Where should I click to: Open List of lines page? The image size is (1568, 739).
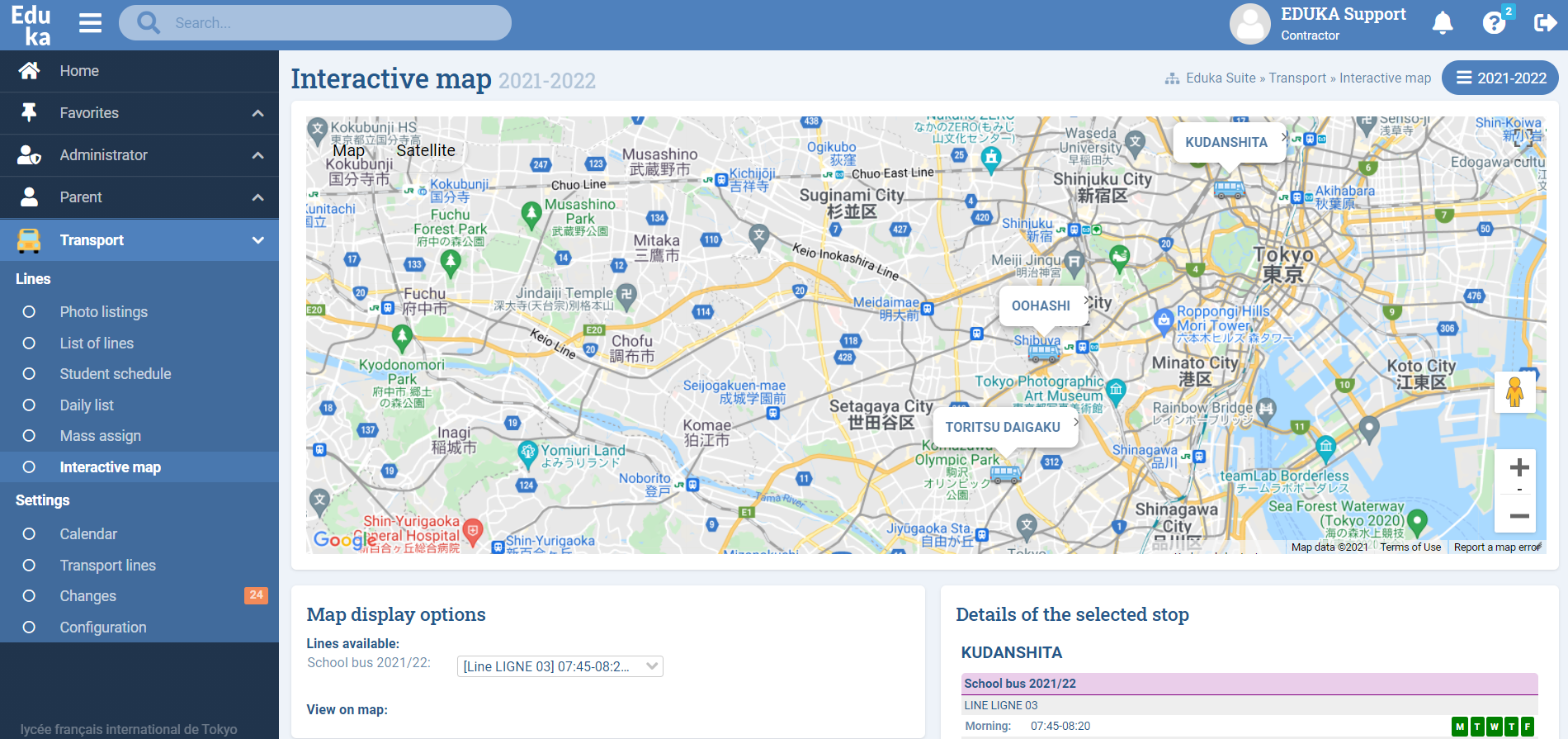[x=97, y=343]
